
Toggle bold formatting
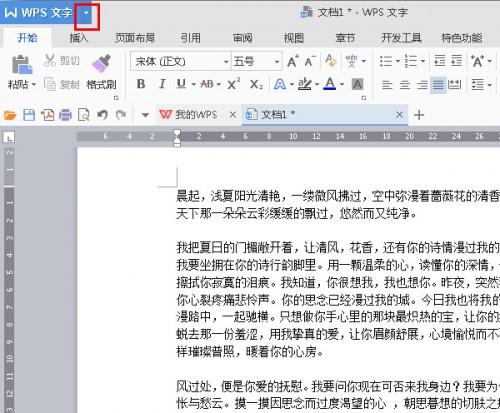pyautogui.click(x=141, y=84)
